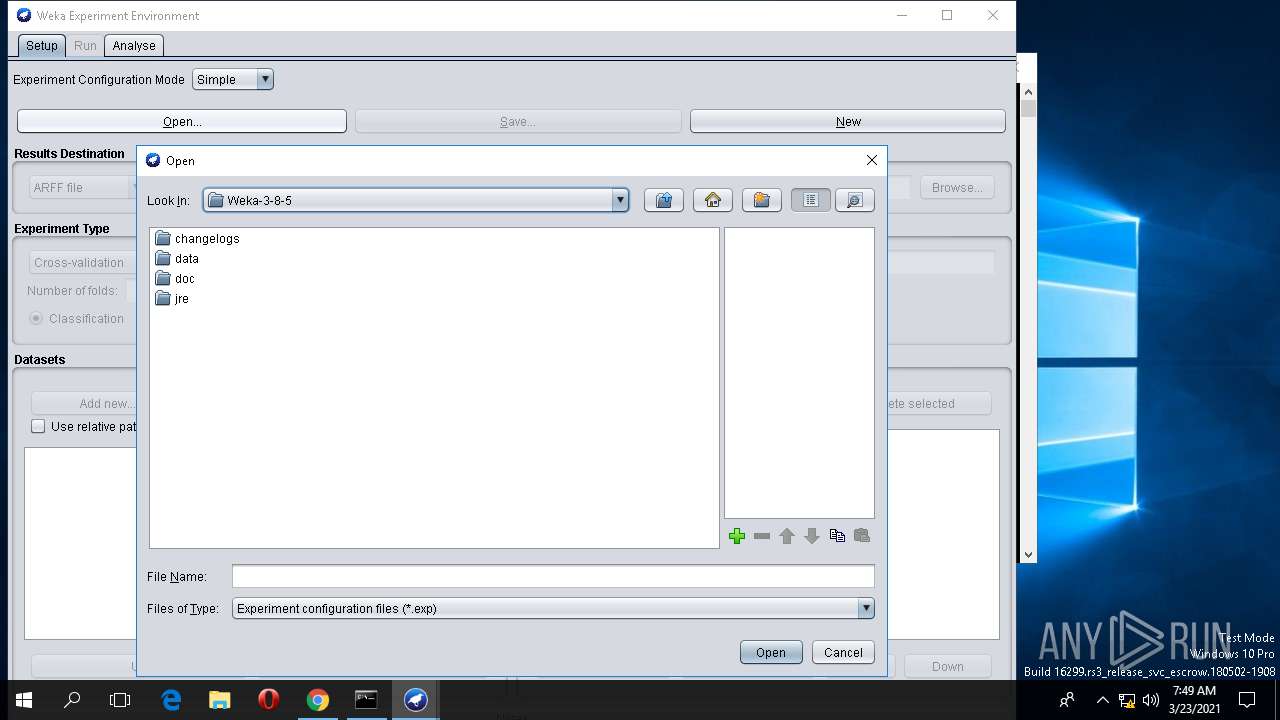Expand the Look In folder dropdown
Viewport: 1280px width, 720px height.
(620, 200)
